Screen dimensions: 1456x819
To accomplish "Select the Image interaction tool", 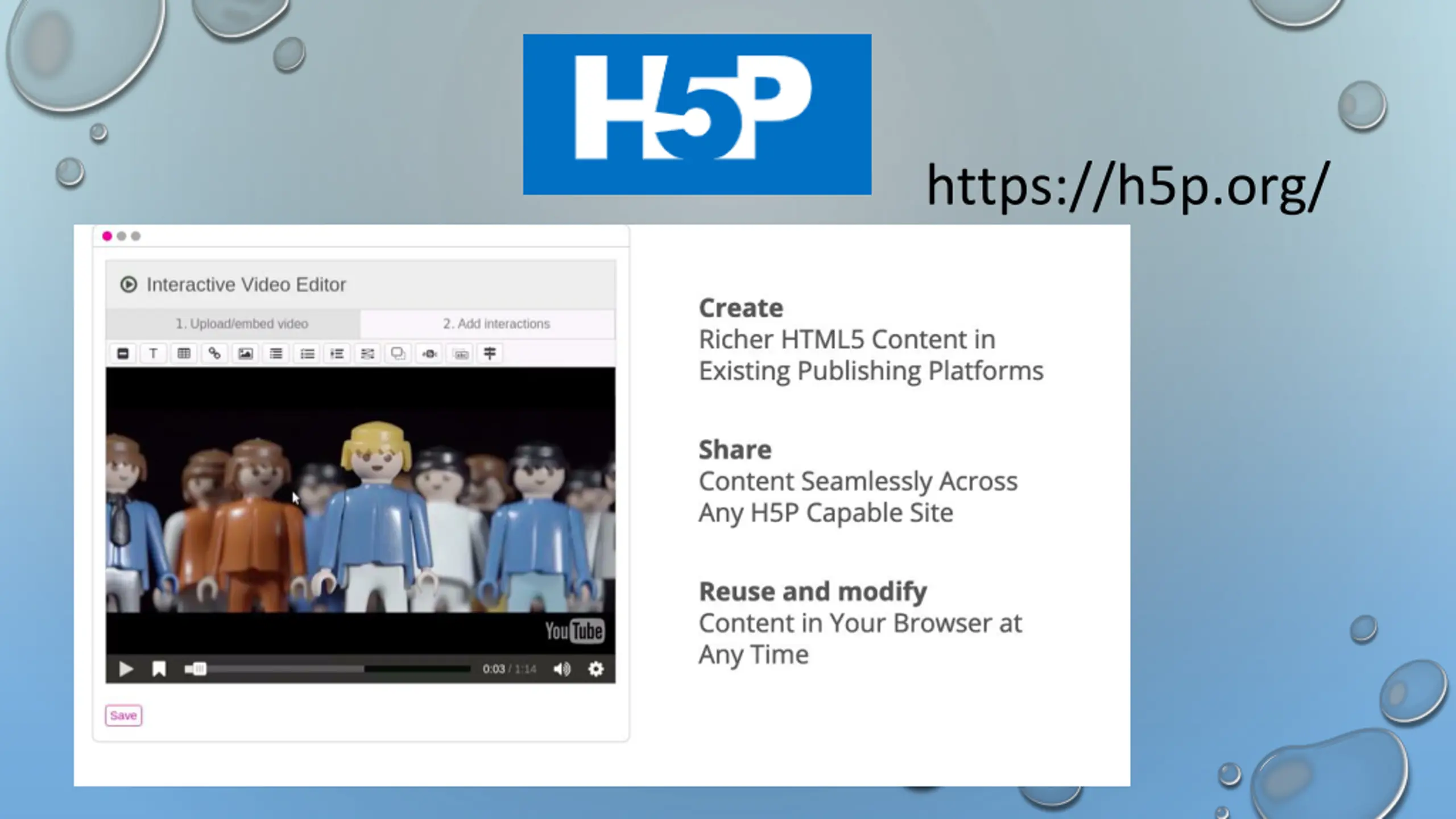I will tap(245, 354).
